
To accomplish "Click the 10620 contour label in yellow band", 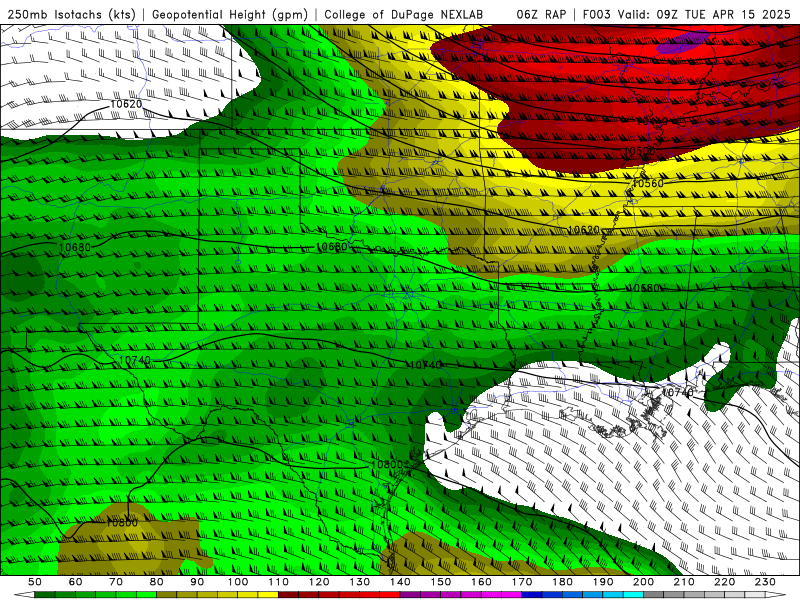I will pyautogui.click(x=583, y=230).
